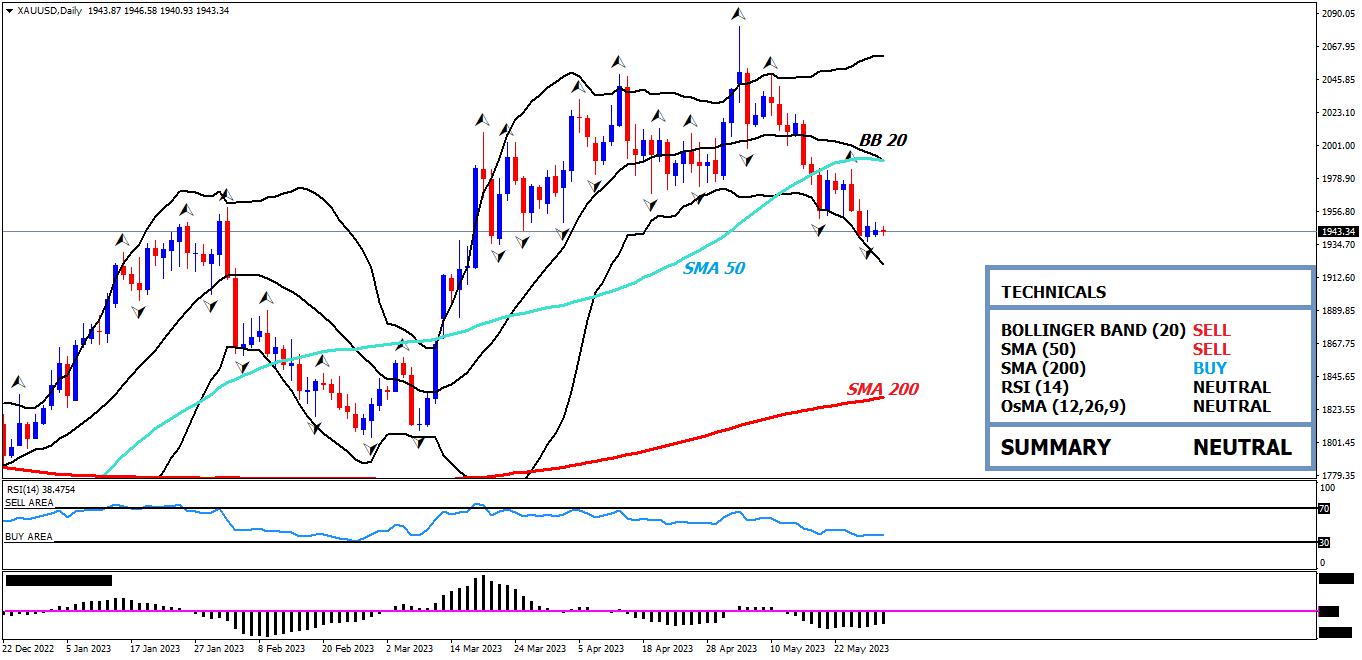The height and width of the screenshot is (660, 1362).
Task: Click the BUY AREA label in RSI pane
Action: (x=29, y=537)
